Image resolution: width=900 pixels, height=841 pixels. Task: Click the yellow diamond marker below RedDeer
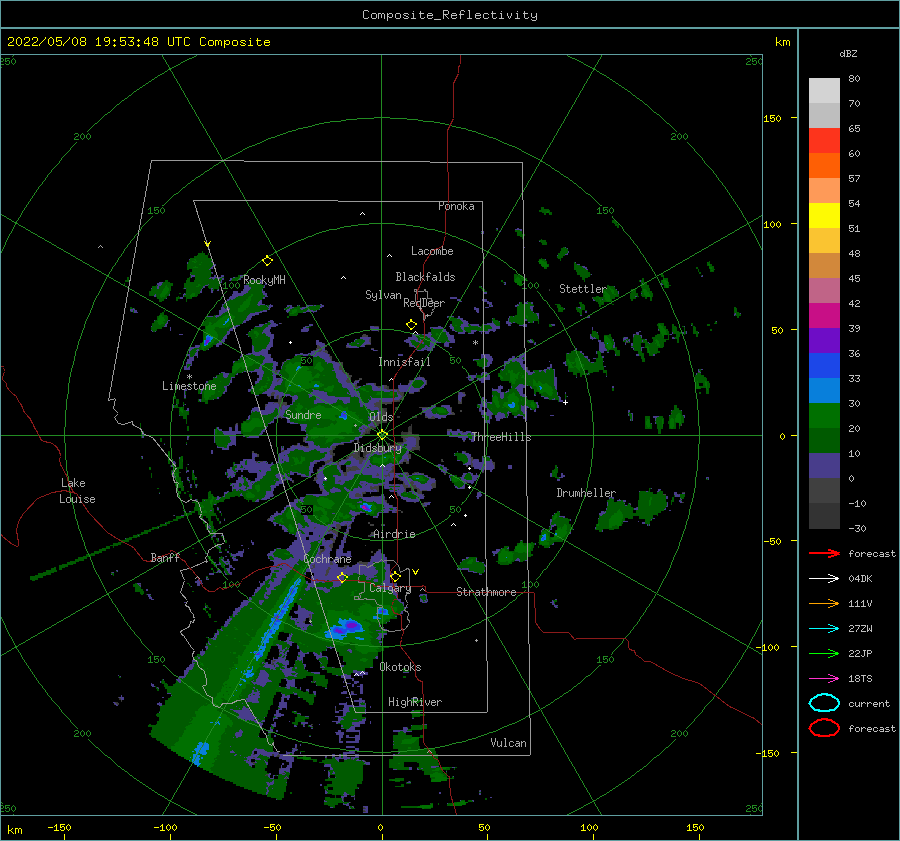click(x=412, y=325)
